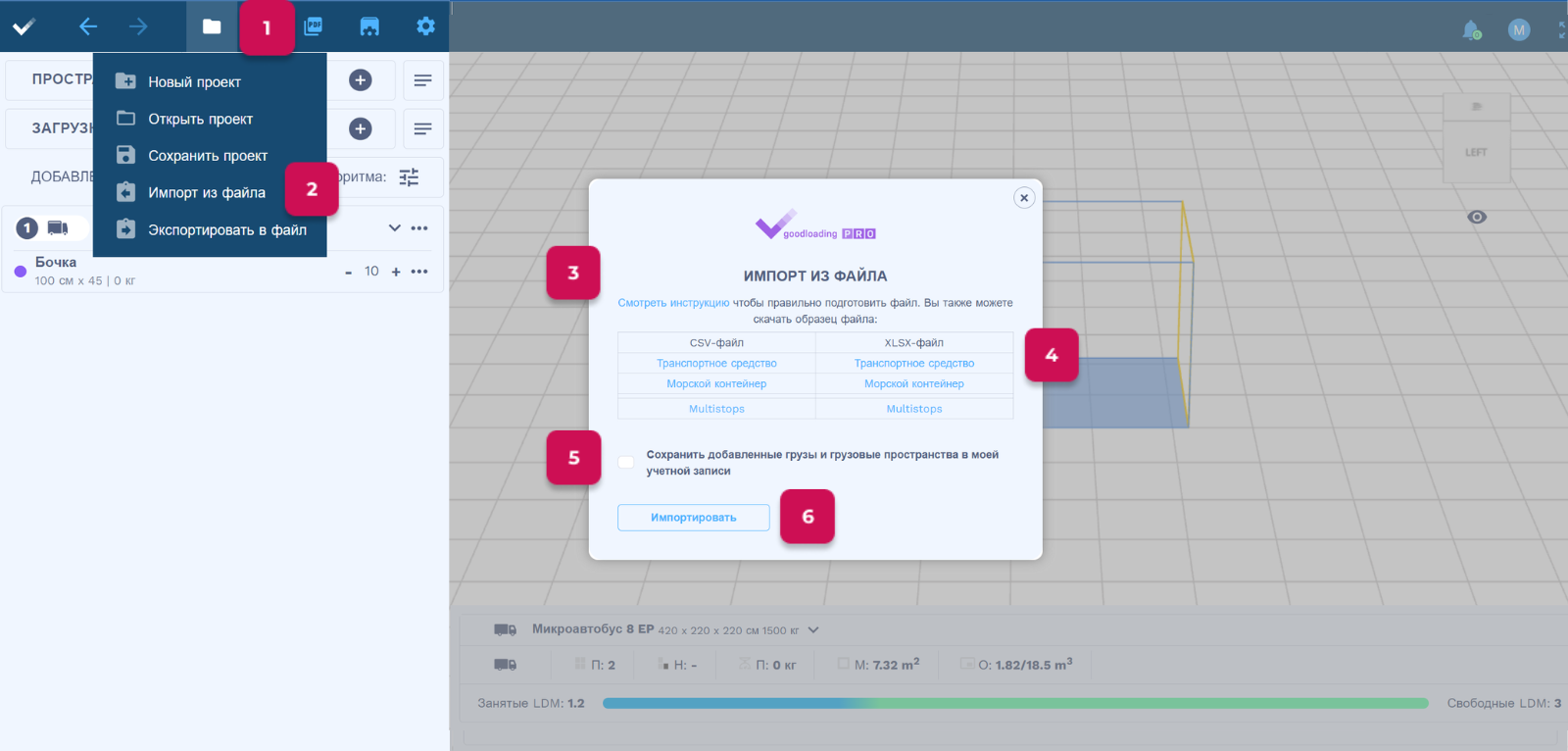
Task: Click the algorithm settings sliders icon
Action: [409, 177]
